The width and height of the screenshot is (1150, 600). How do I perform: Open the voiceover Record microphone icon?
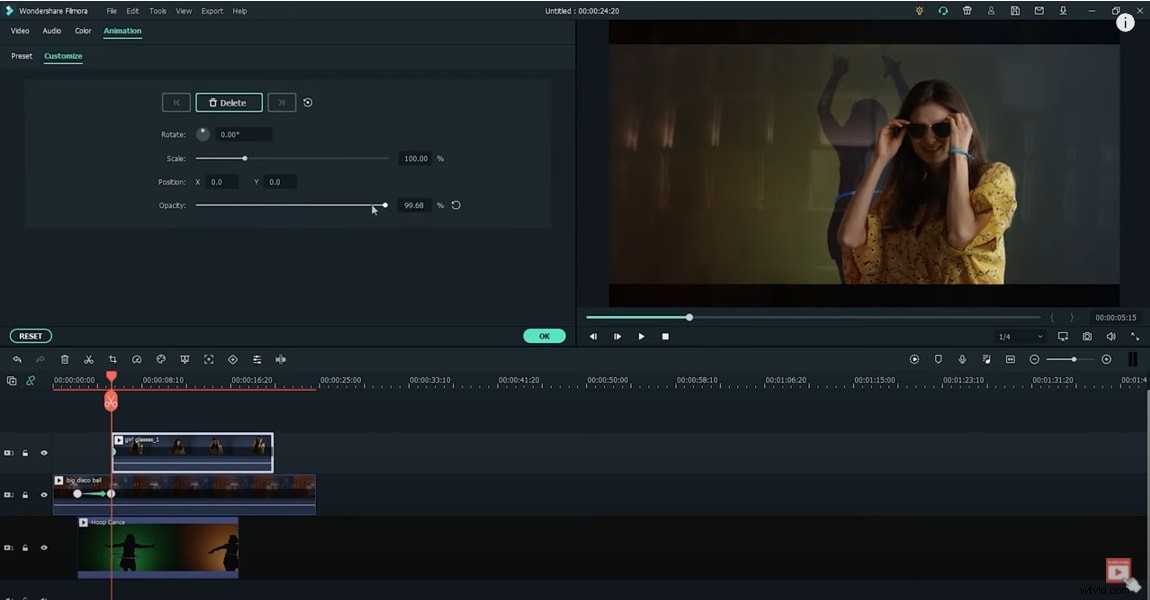click(961, 359)
